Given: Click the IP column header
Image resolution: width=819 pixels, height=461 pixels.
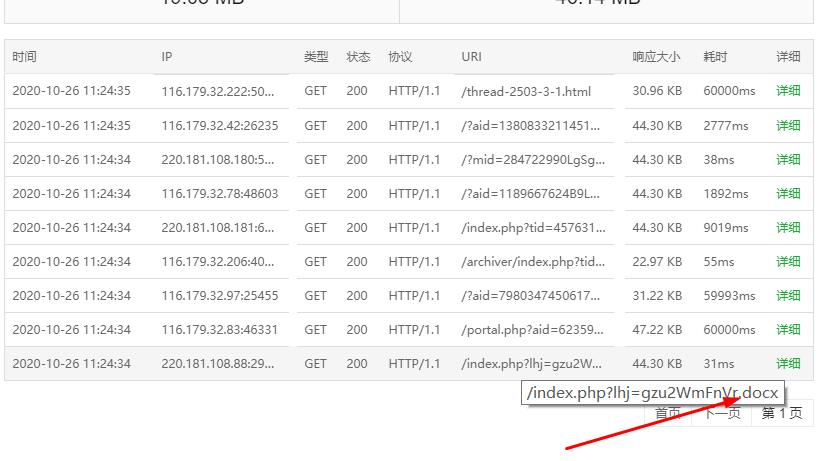Looking at the screenshot, I should (167, 56).
